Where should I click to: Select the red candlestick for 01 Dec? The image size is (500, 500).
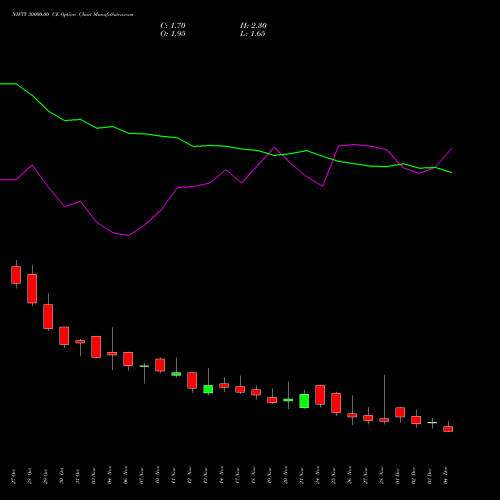[400, 412]
